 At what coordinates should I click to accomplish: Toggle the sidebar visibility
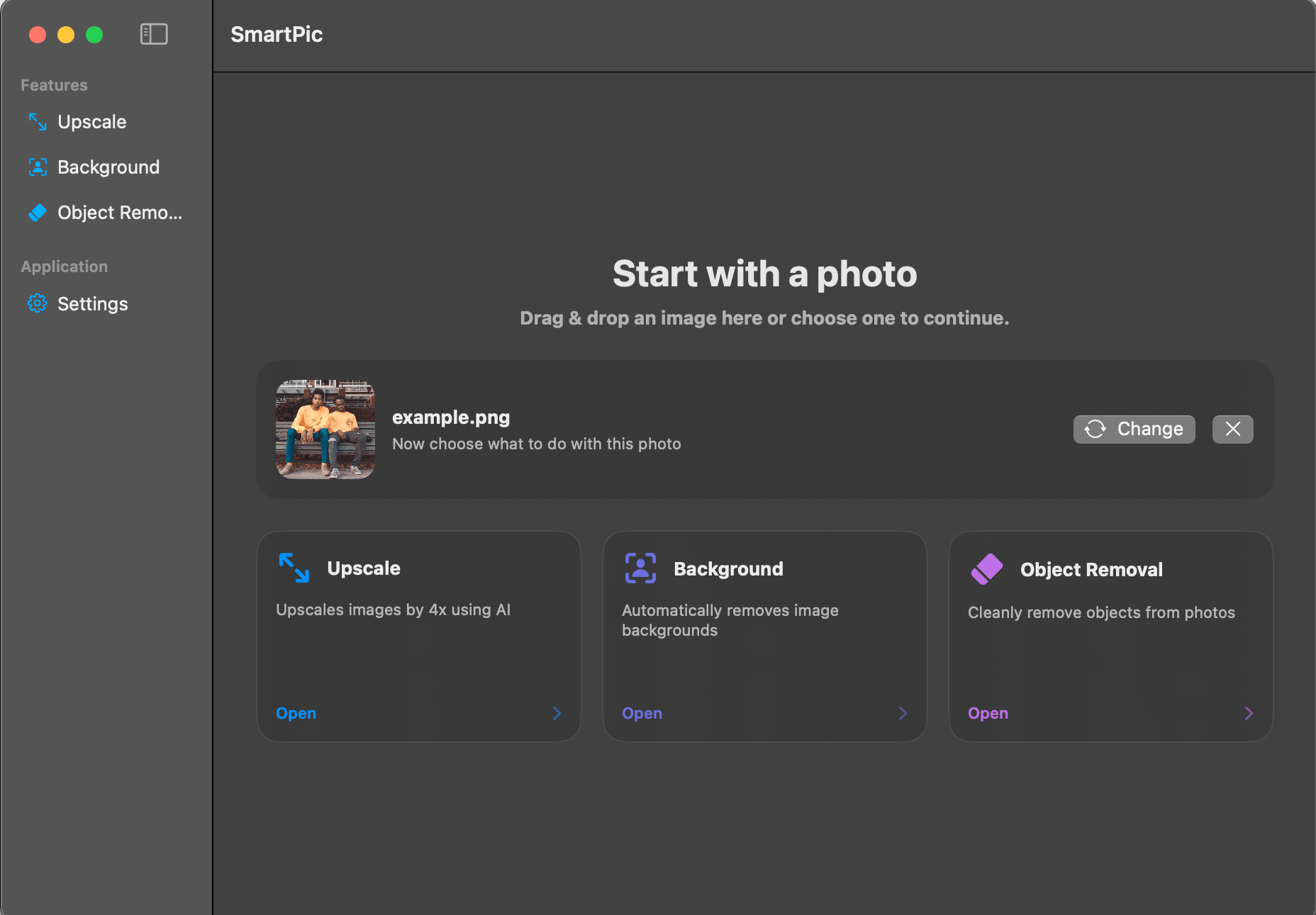154,34
